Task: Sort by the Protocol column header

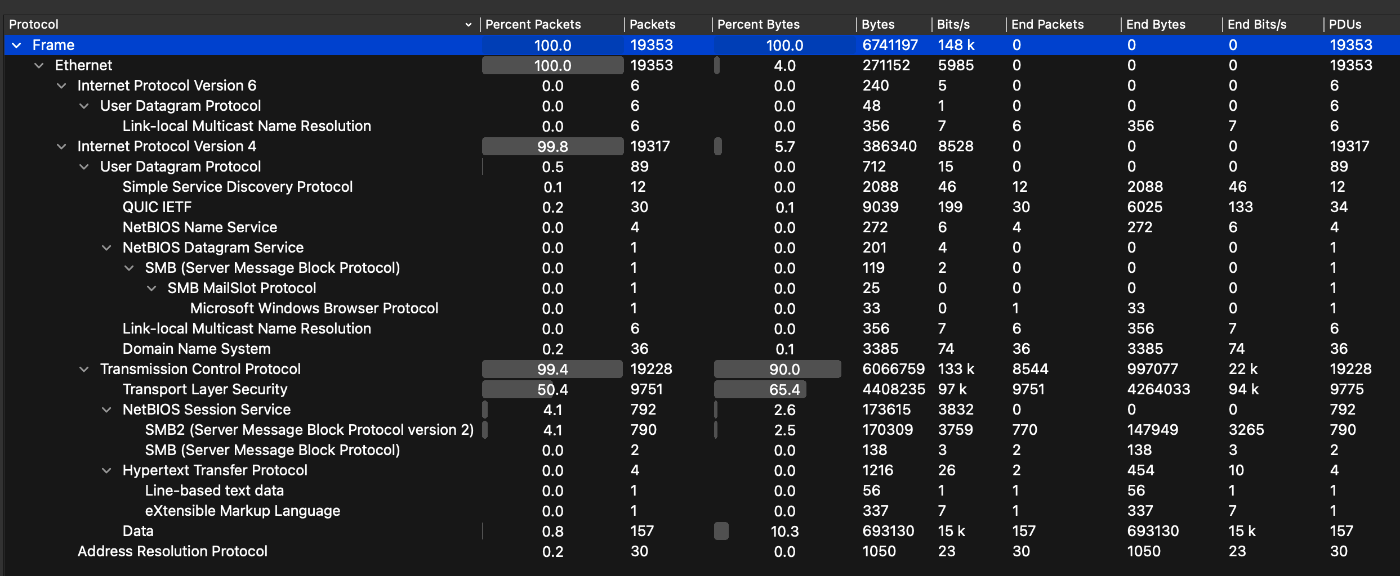Action: tap(240, 24)
